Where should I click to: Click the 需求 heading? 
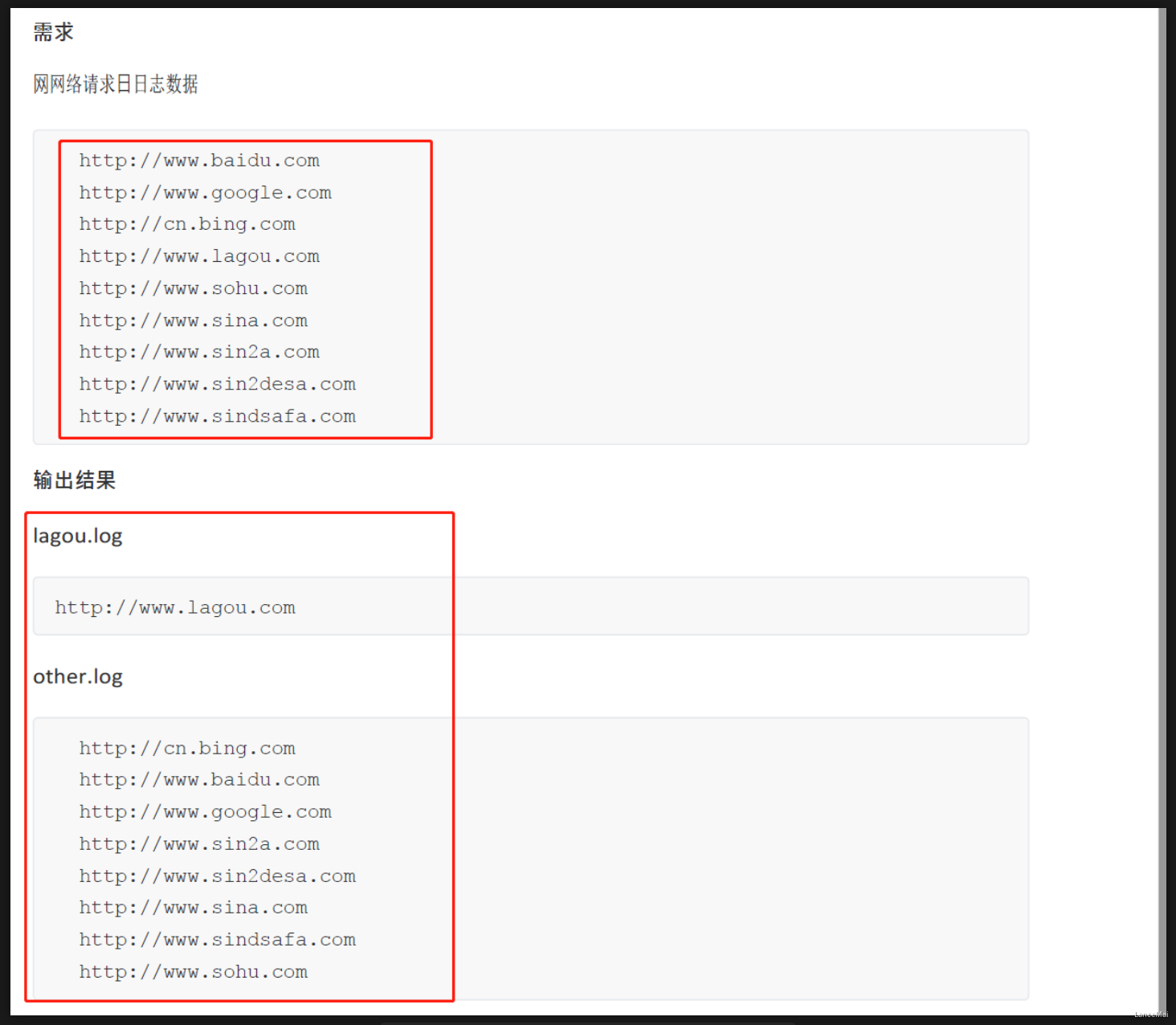(x=53, y=32)
